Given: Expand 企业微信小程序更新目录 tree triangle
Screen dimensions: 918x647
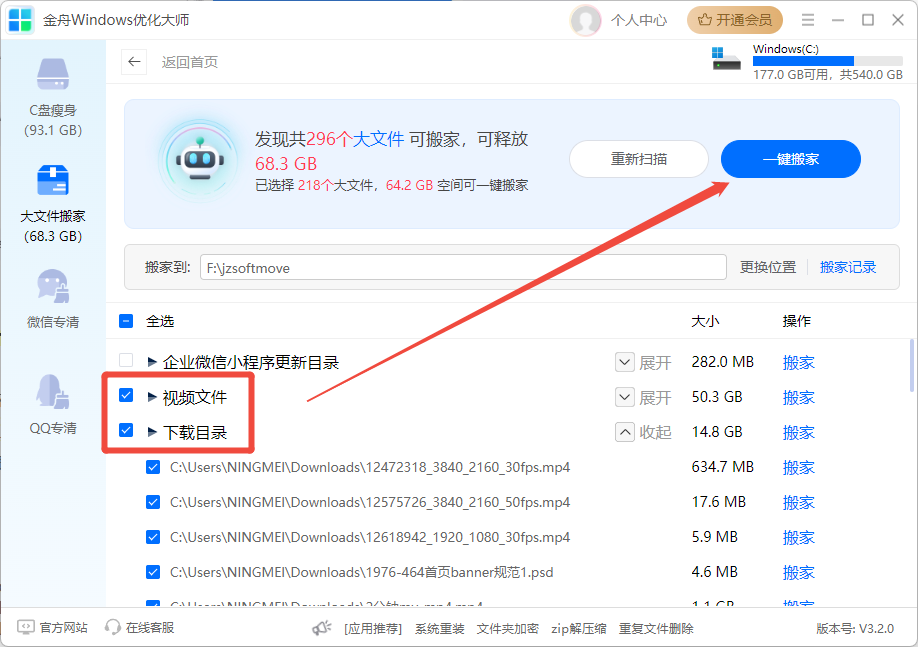Looking at the screenshot, I should [152, 362].
